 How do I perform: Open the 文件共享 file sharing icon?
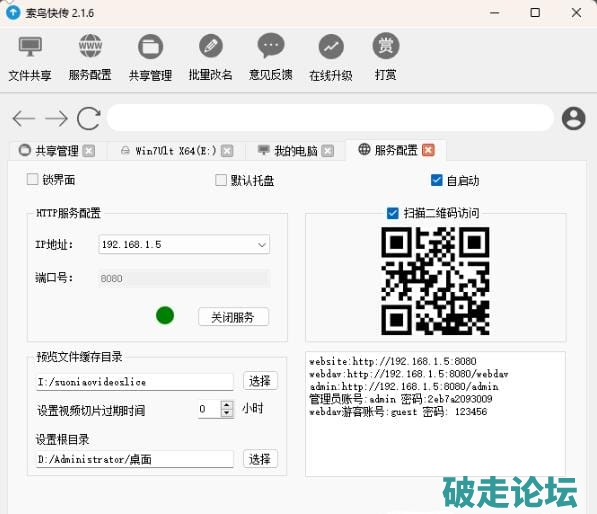[30, 46]
